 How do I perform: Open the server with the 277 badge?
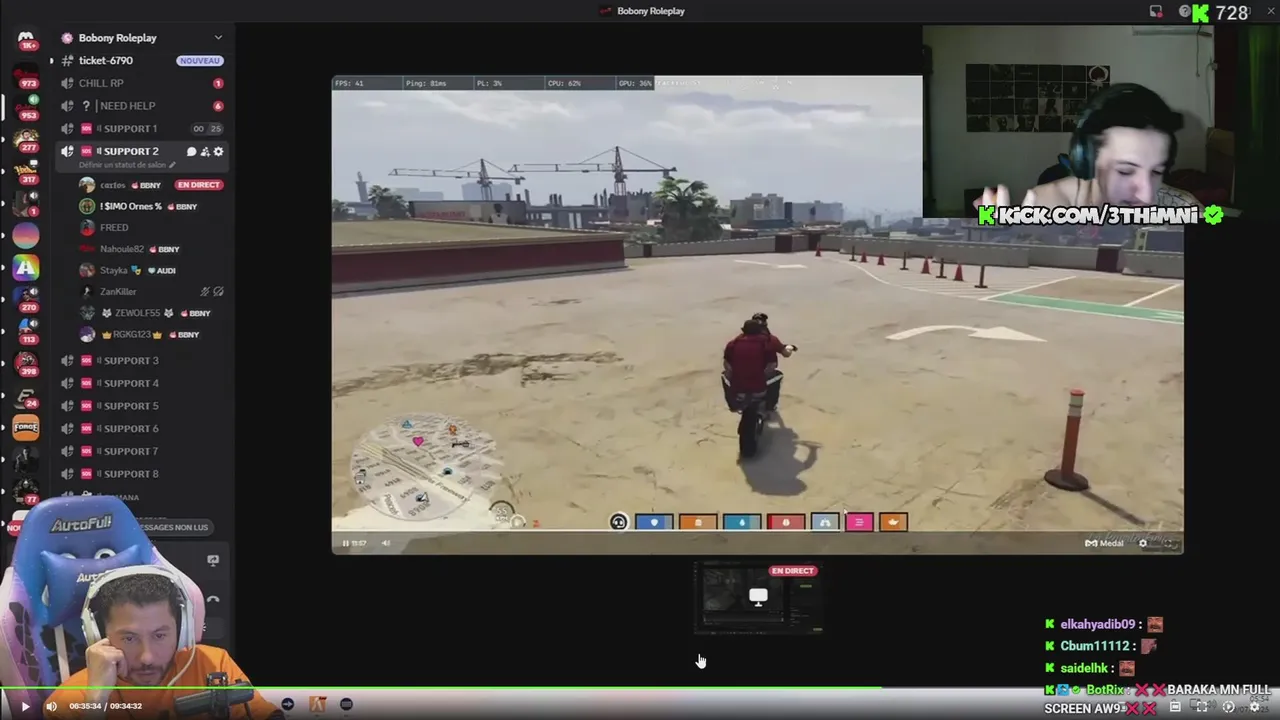coord(26,138)
